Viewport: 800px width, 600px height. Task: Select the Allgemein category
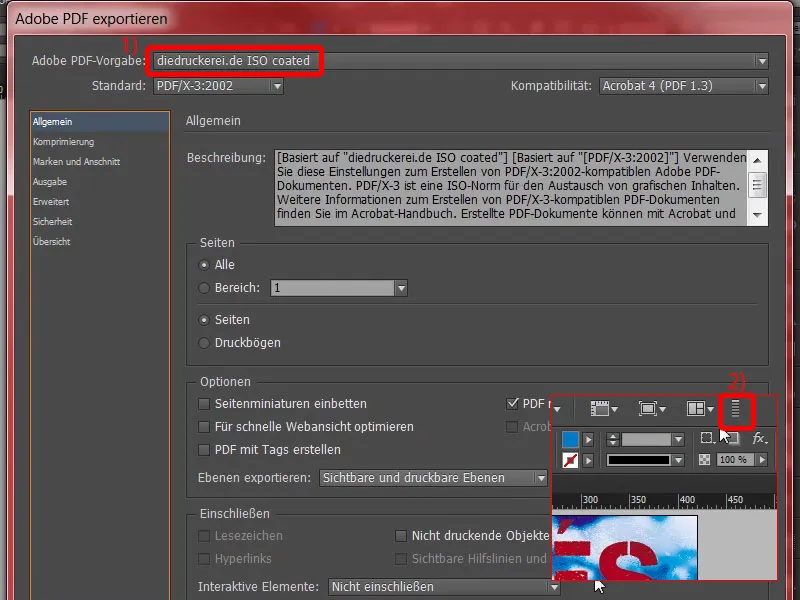[99, 122]
